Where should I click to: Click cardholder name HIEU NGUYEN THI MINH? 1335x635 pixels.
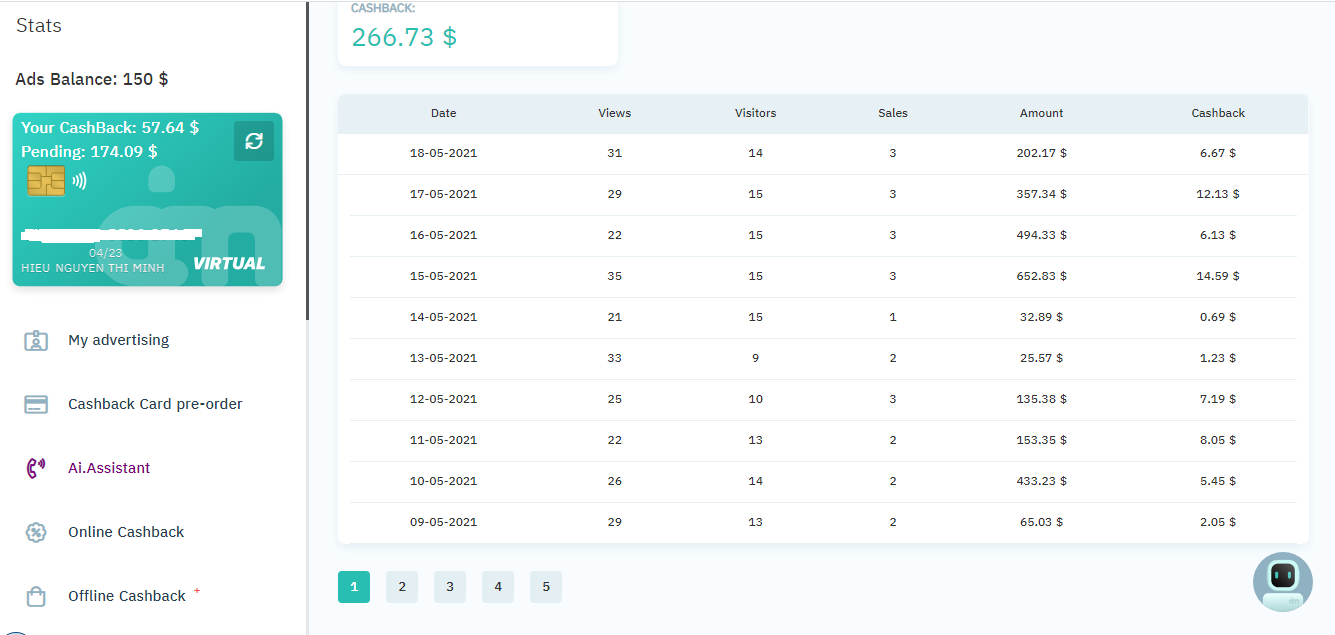point(91,268)
